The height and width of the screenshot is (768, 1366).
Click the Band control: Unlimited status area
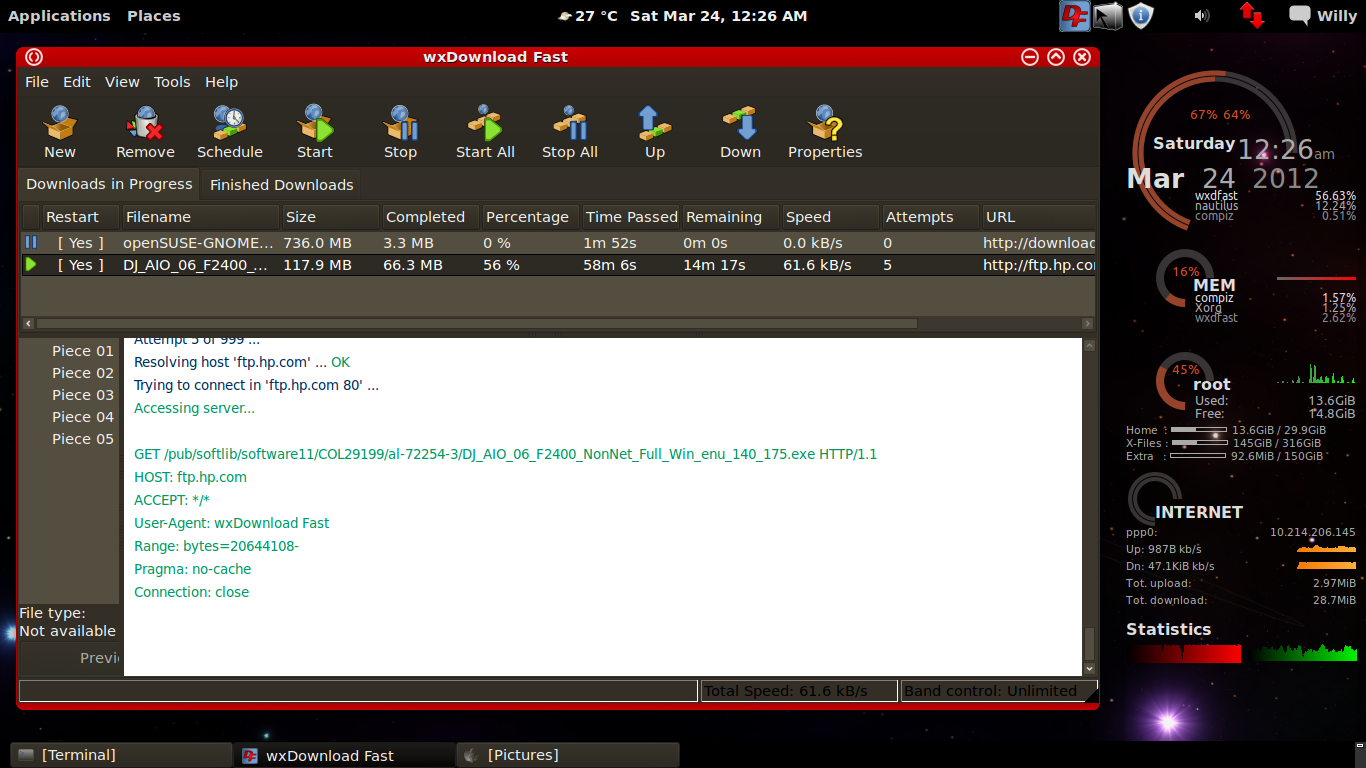coord(990,690)
